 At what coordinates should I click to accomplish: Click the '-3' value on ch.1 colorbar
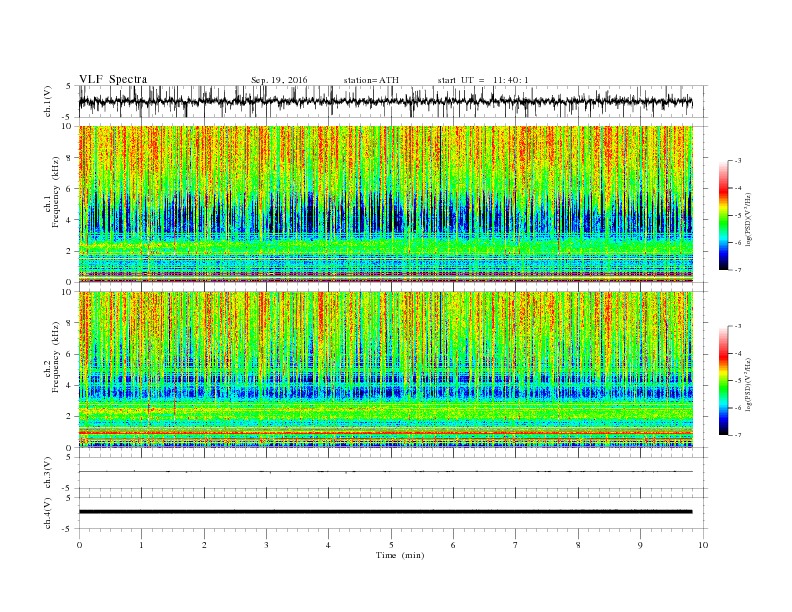coord(737,161)
